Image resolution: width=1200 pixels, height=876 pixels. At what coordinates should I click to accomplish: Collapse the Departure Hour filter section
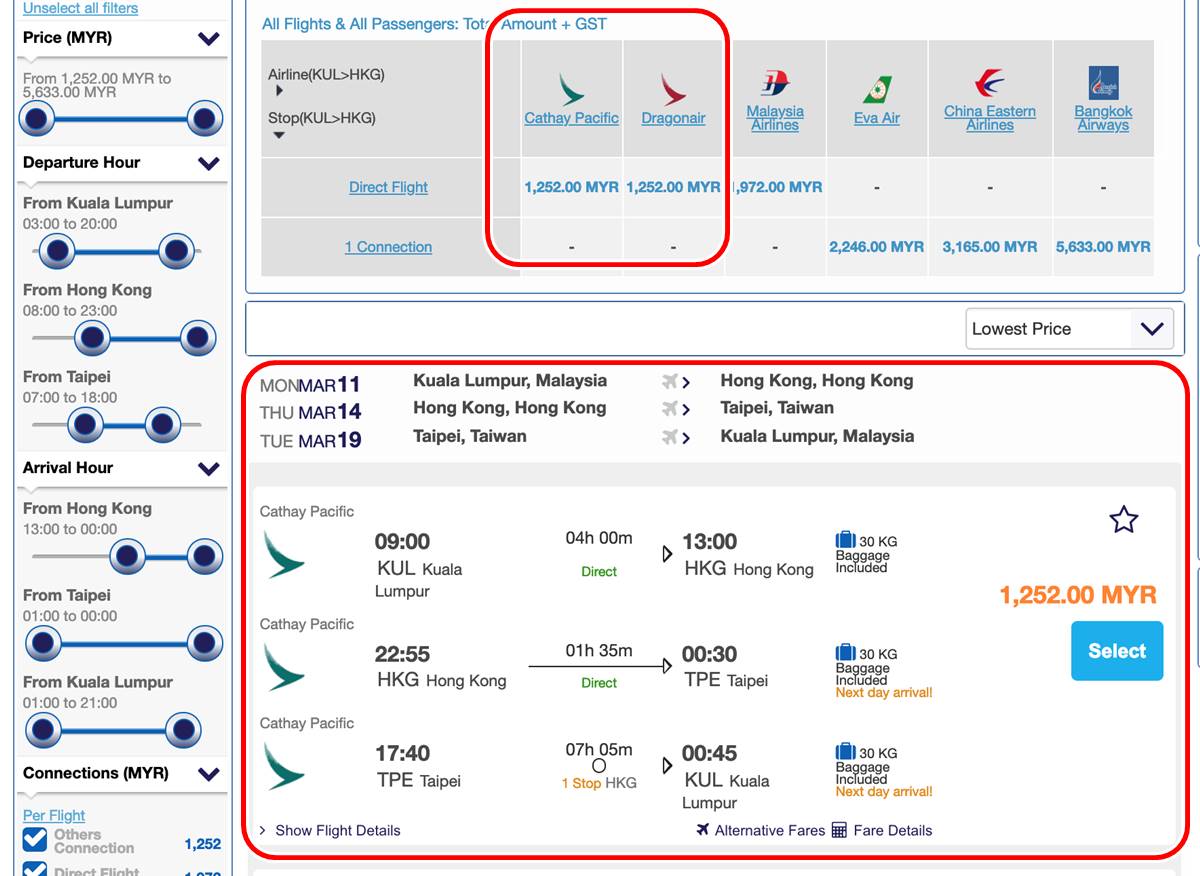[x=209, y=163]
